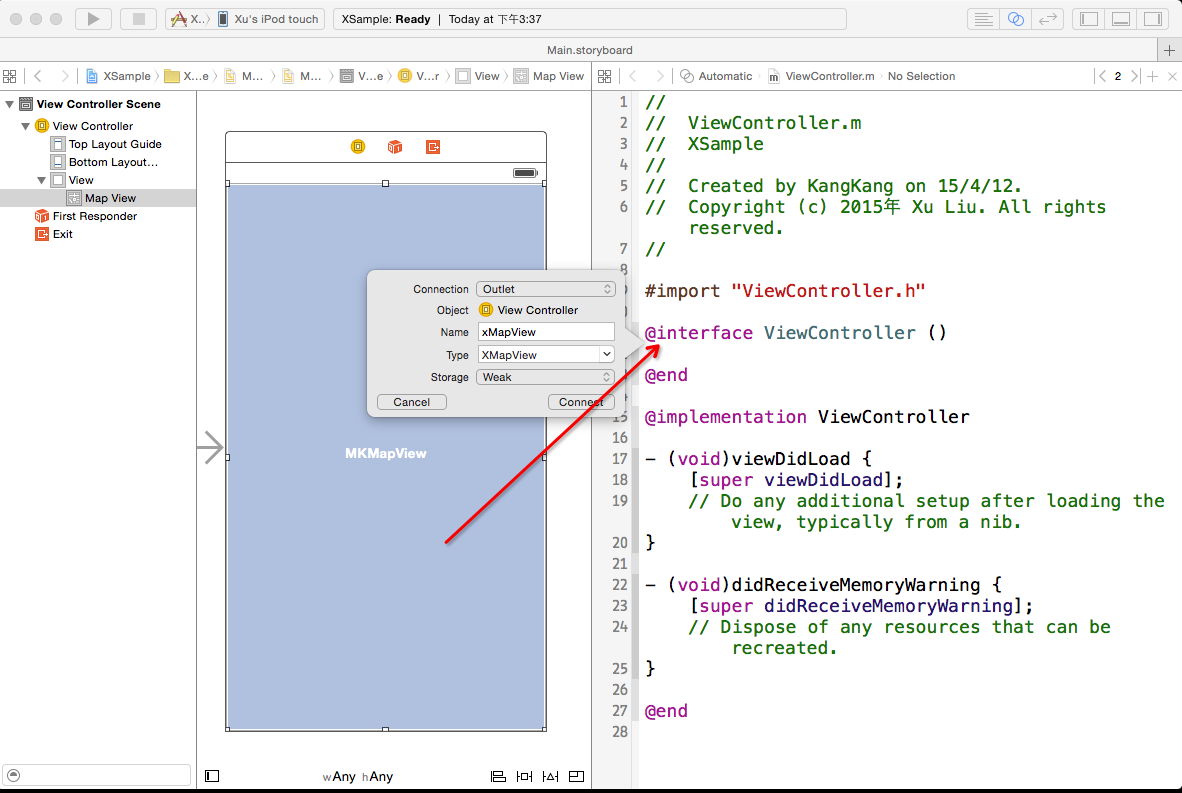
Task: Switch to the Assistant editor mode
Action: pyautogui.click(x=1016, y=19)
